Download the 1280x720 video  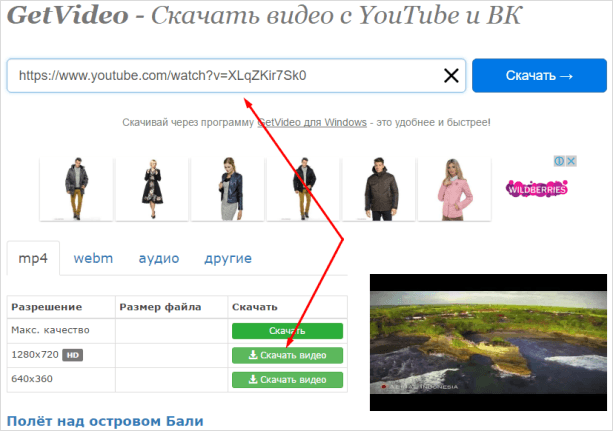287,355
